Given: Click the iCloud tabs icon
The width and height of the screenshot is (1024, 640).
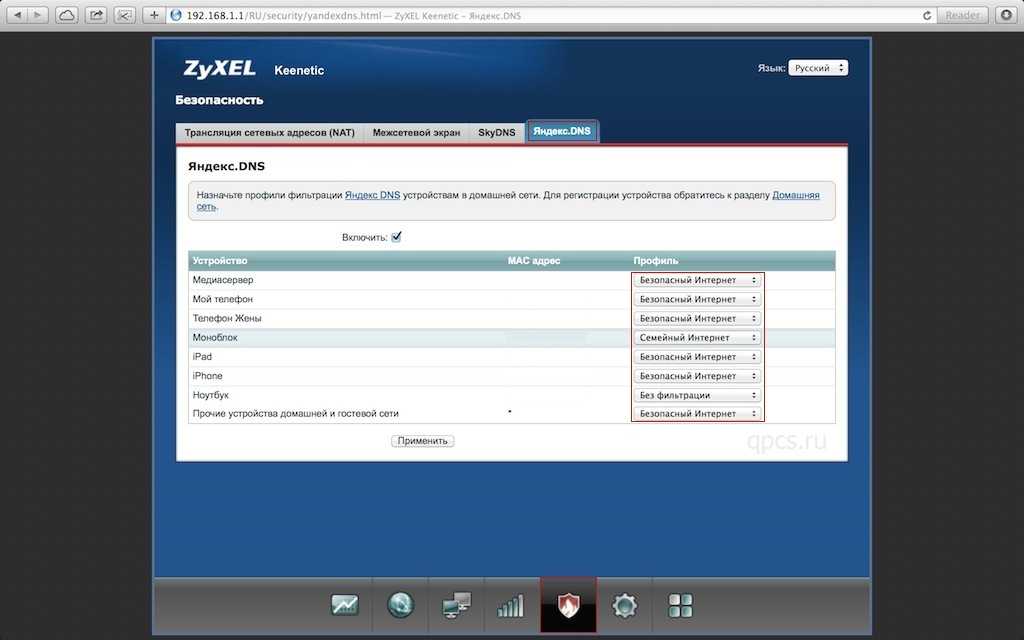Looking at the screenshot, I should pyautogui.click(x=67, y=15).
